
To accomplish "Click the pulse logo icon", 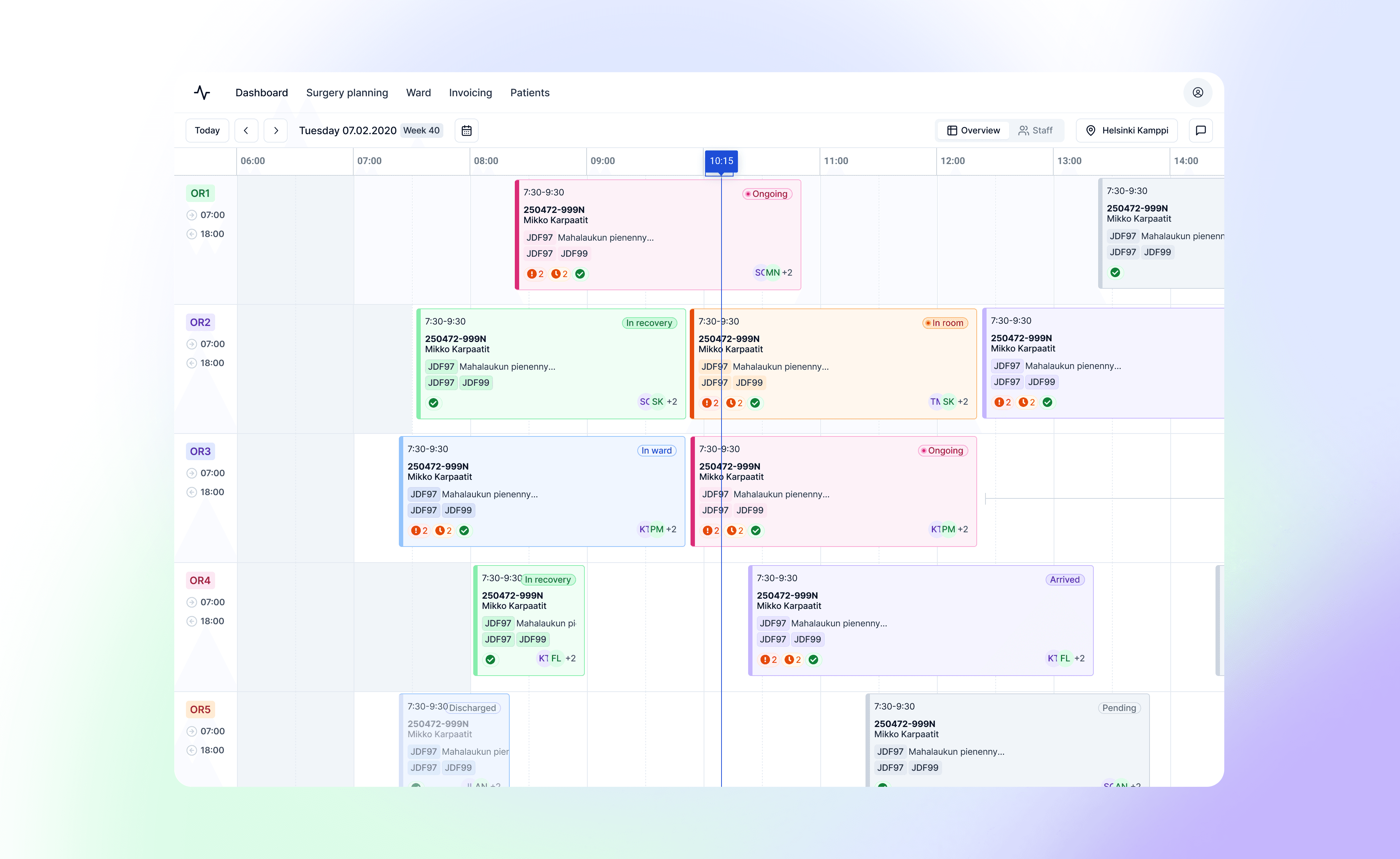I will pyautogui.click(x=202, y=93).
